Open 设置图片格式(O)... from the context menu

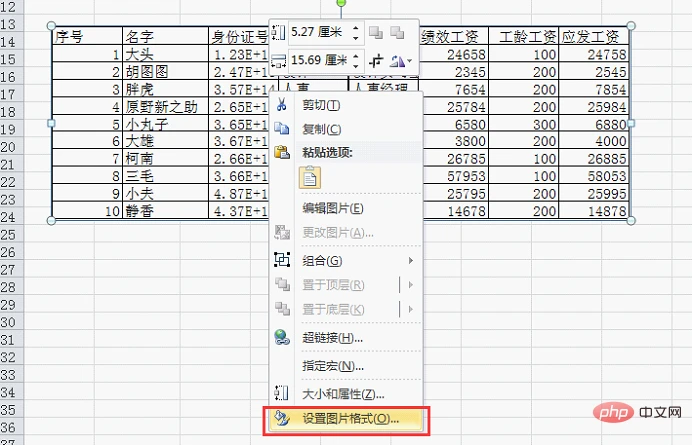pos(346,419)
